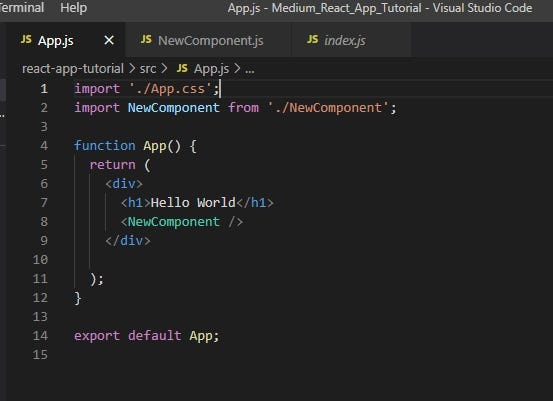The height and width of the screenshot is (401, 553).
Task: Close the App.js tab
Action: 109,40
